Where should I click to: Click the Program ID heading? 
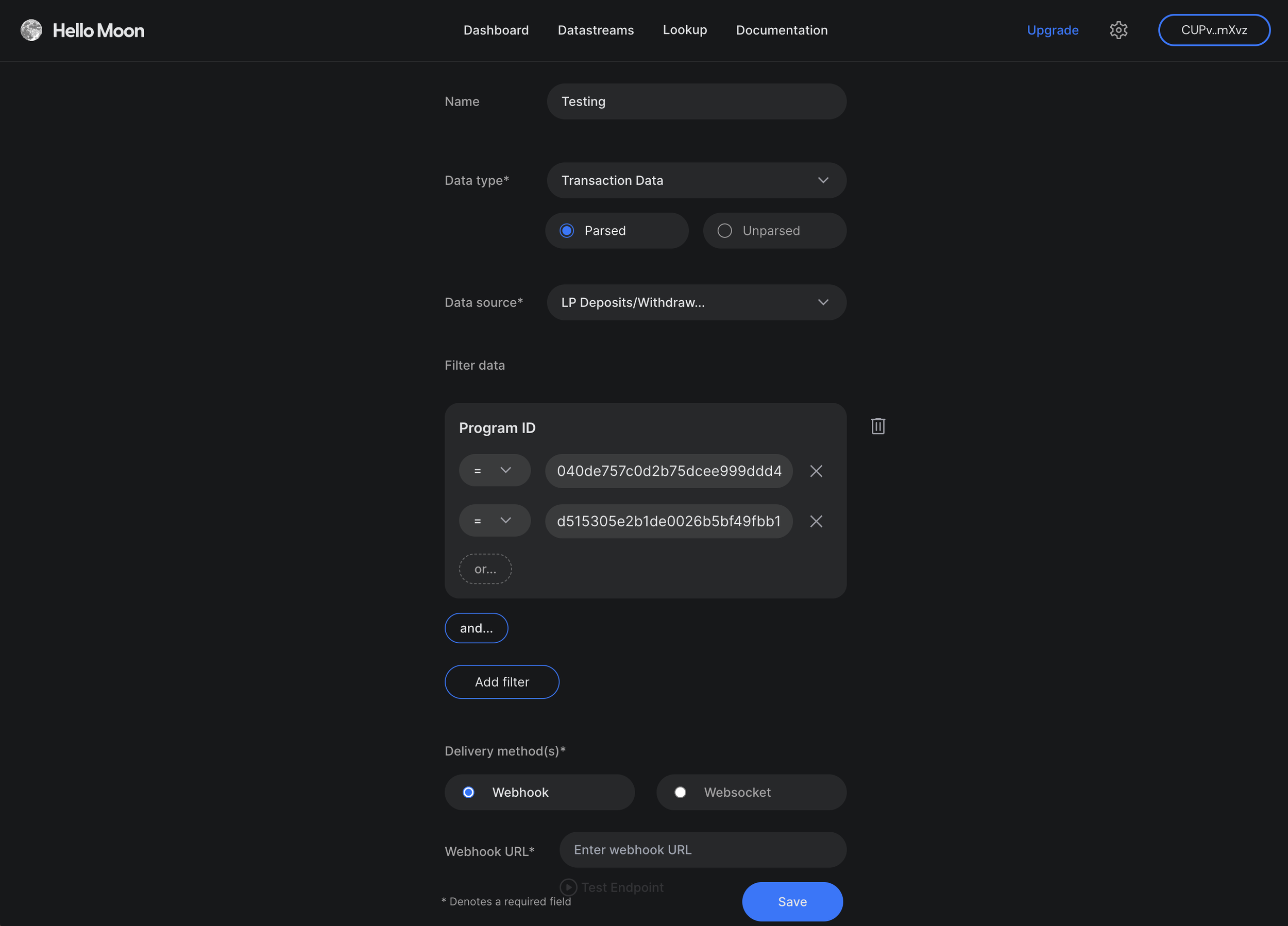coord(497,427)
